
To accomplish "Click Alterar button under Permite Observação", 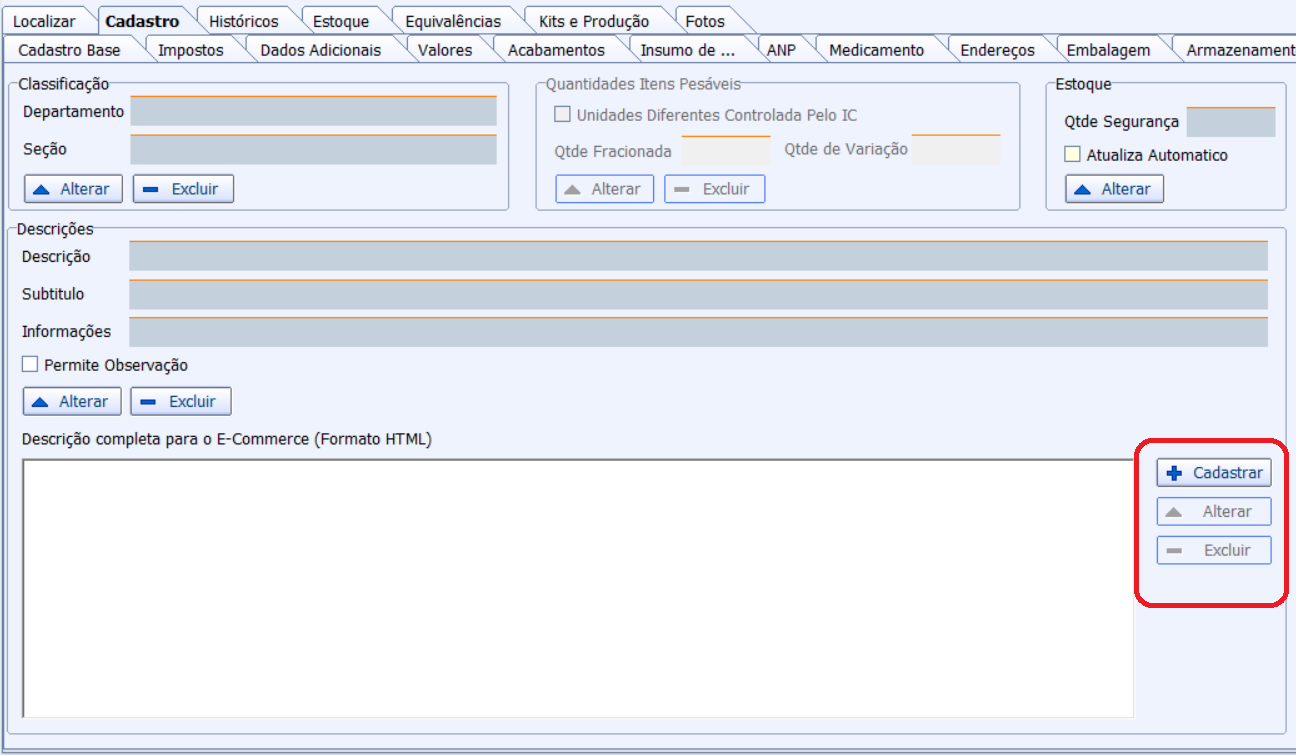I will [72, 401].
